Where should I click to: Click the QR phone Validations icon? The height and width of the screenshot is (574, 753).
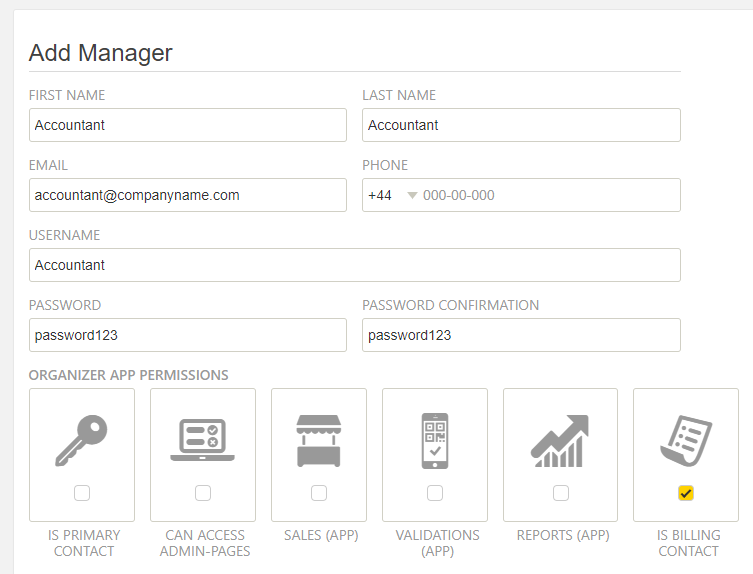coord(435,440)
